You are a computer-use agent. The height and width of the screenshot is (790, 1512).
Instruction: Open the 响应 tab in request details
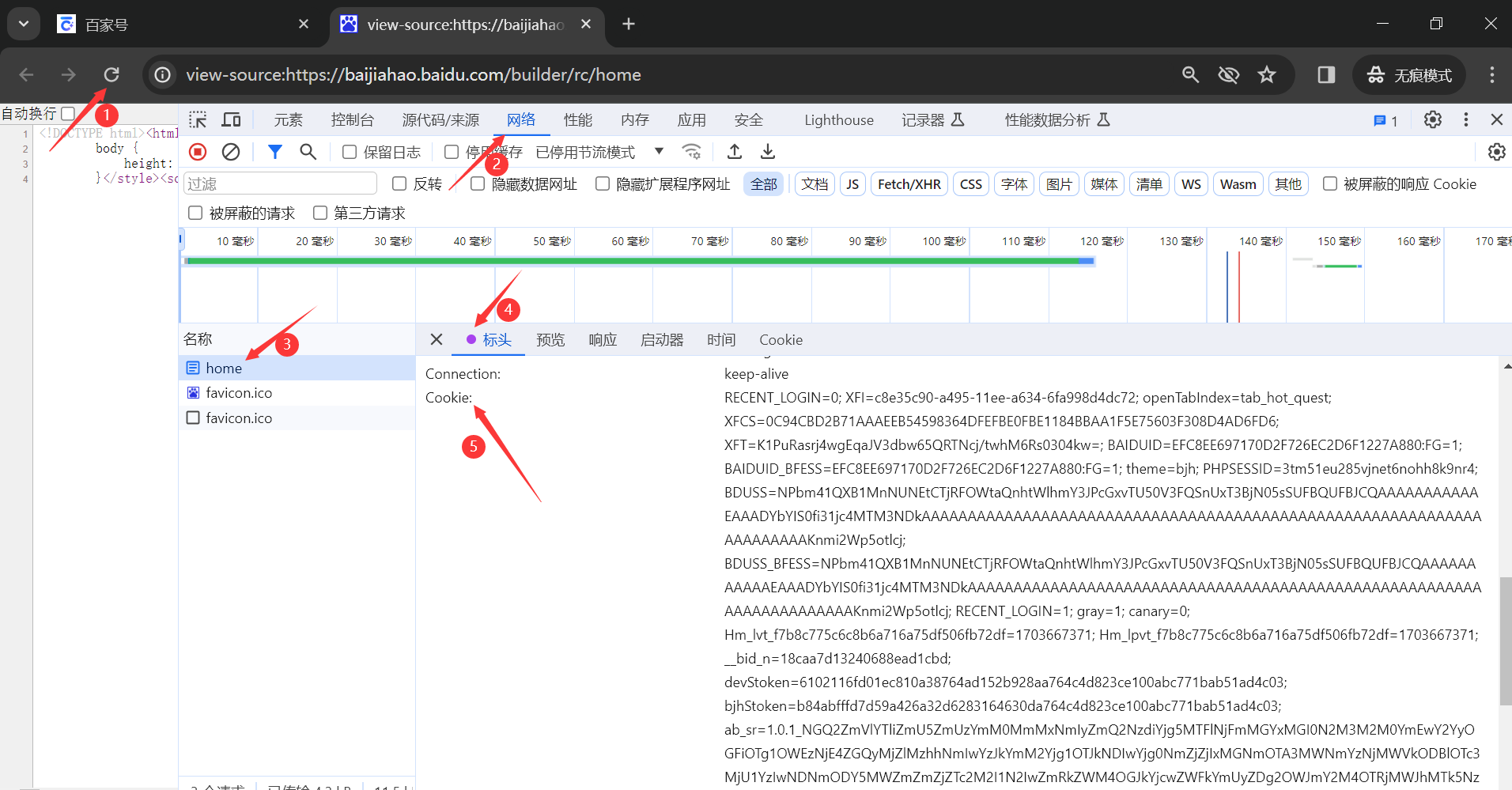point(602,340)
